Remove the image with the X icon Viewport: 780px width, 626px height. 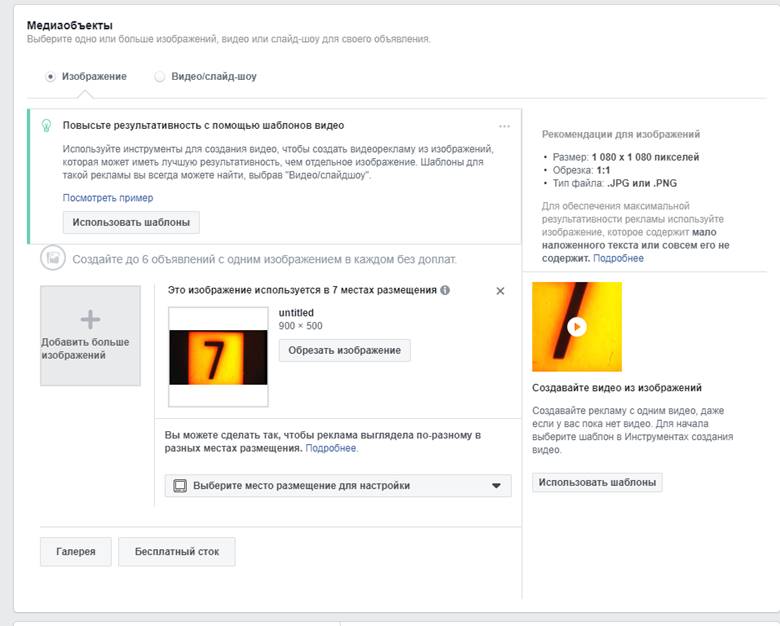pos(500,290)
